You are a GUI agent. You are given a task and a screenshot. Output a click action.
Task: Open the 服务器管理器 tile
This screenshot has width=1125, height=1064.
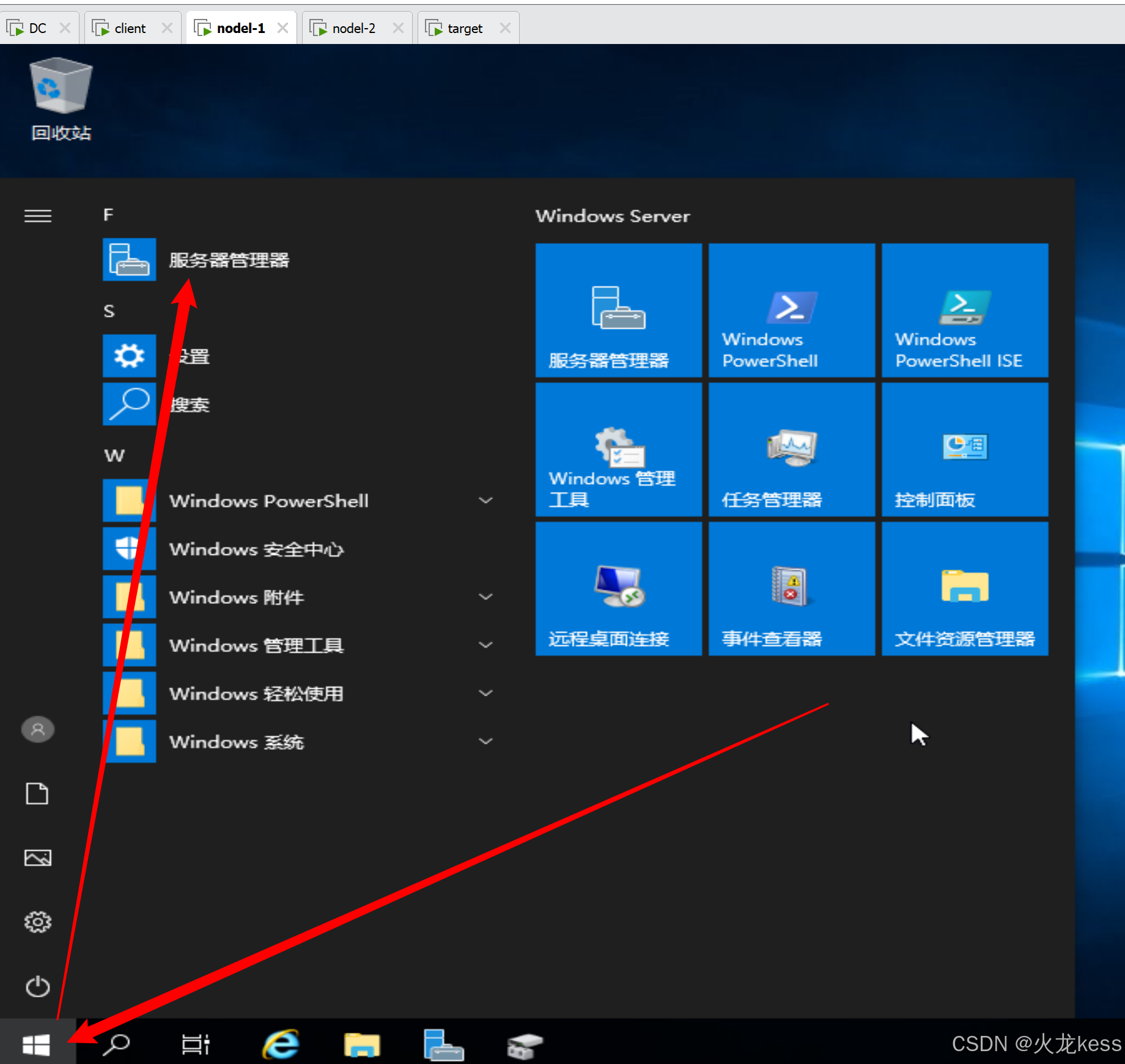[x=619, y=310]
